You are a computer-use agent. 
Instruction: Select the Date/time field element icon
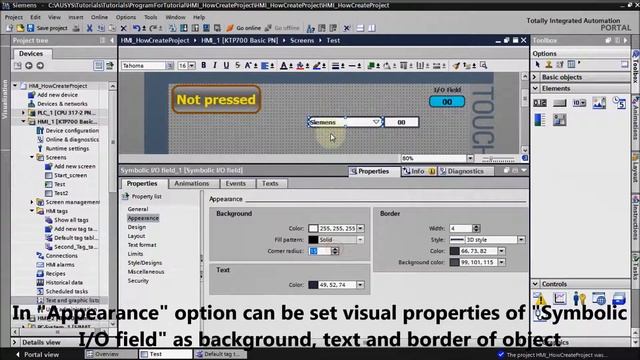[619, 103]
